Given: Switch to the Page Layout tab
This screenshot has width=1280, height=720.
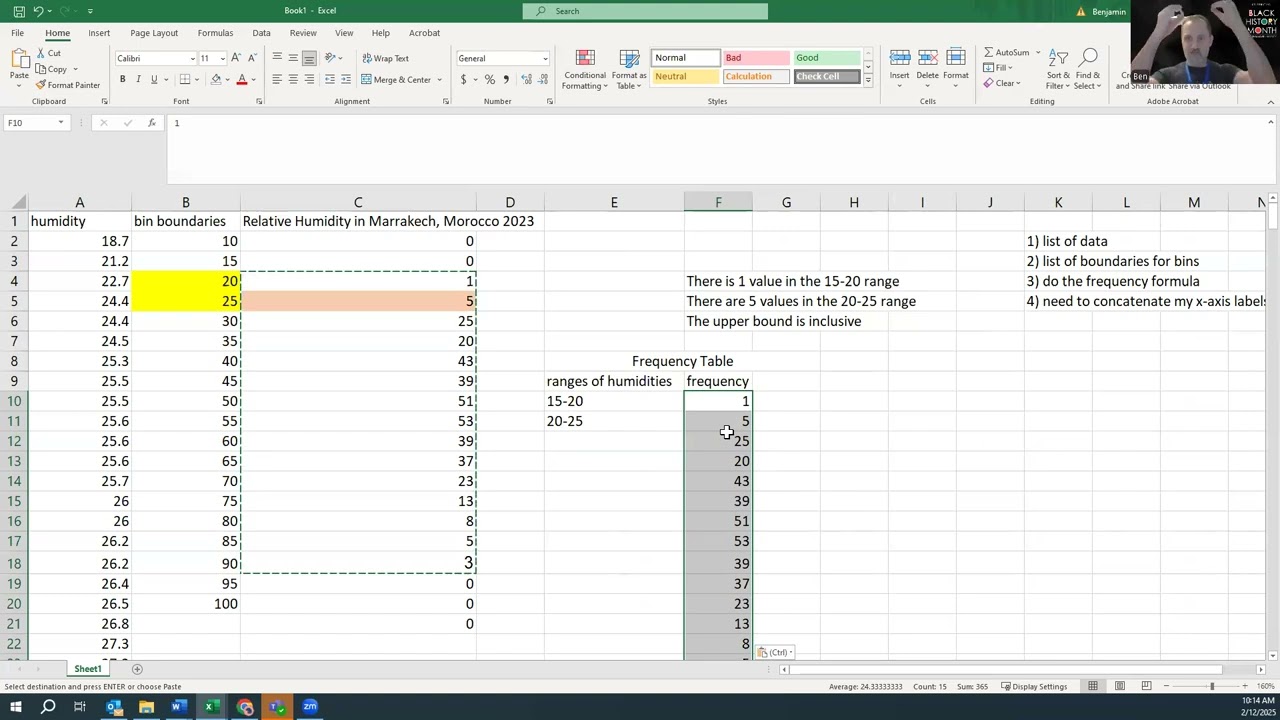Looking at the screenshot, I should [154, 33].
